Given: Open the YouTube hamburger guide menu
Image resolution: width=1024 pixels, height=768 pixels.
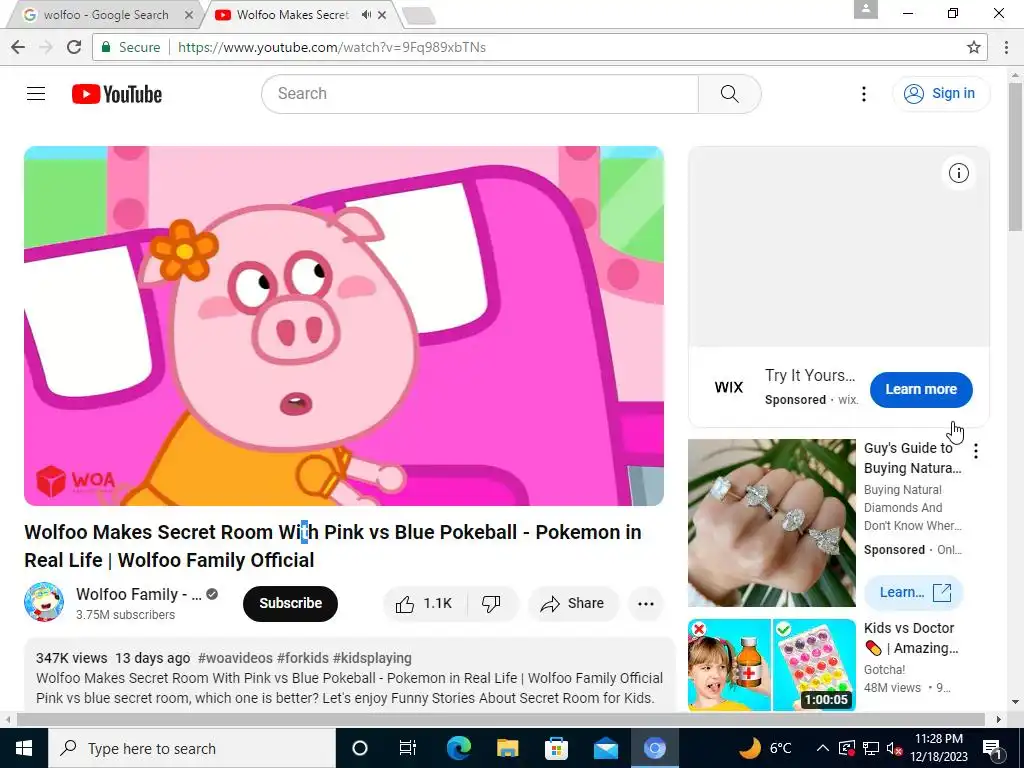Looking at the screenshot, I should pyautogui.click(x=36, y=94).
